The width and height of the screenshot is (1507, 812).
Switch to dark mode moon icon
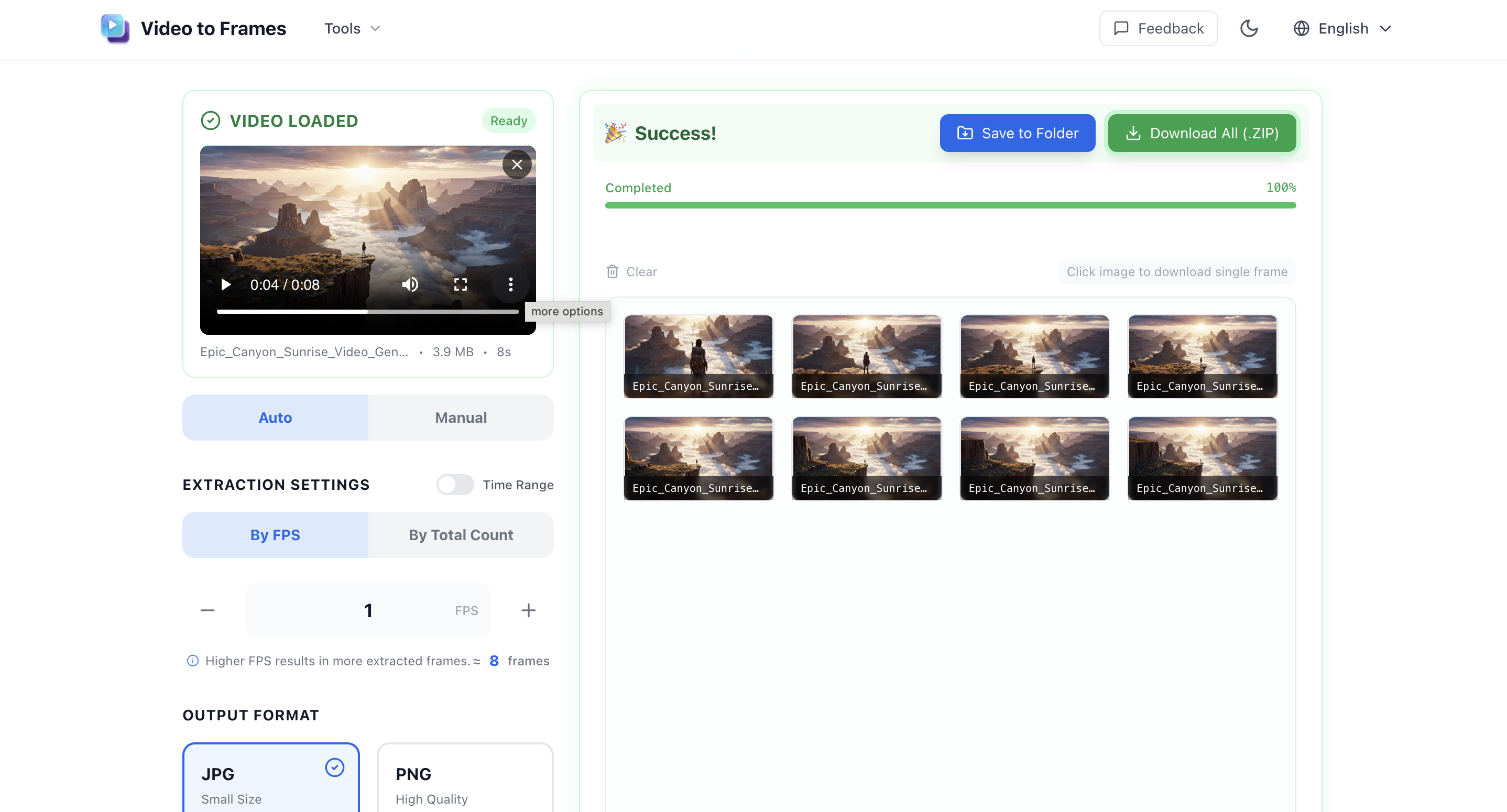pos(1249,29)
